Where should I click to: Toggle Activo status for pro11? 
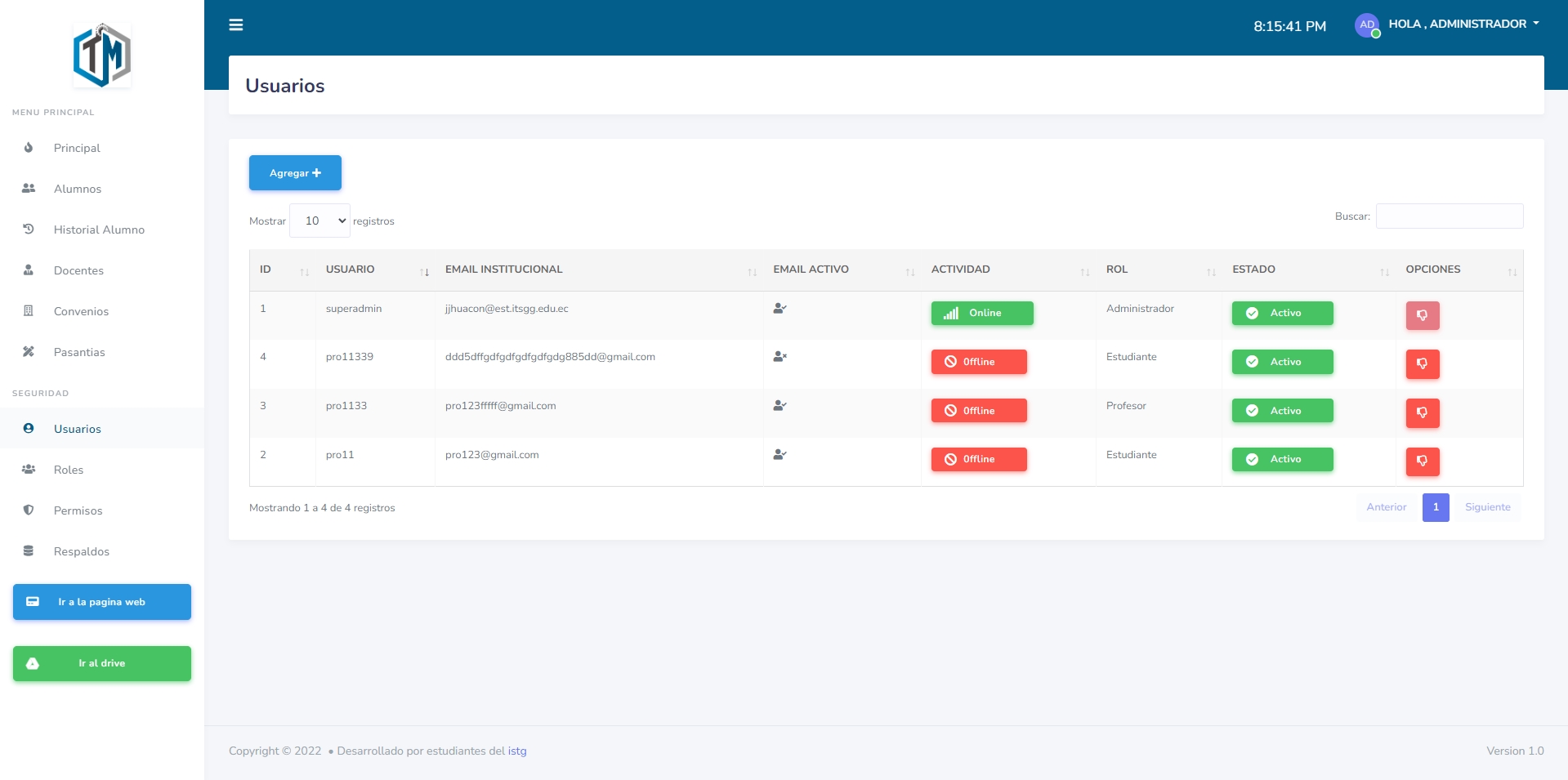1283,459
